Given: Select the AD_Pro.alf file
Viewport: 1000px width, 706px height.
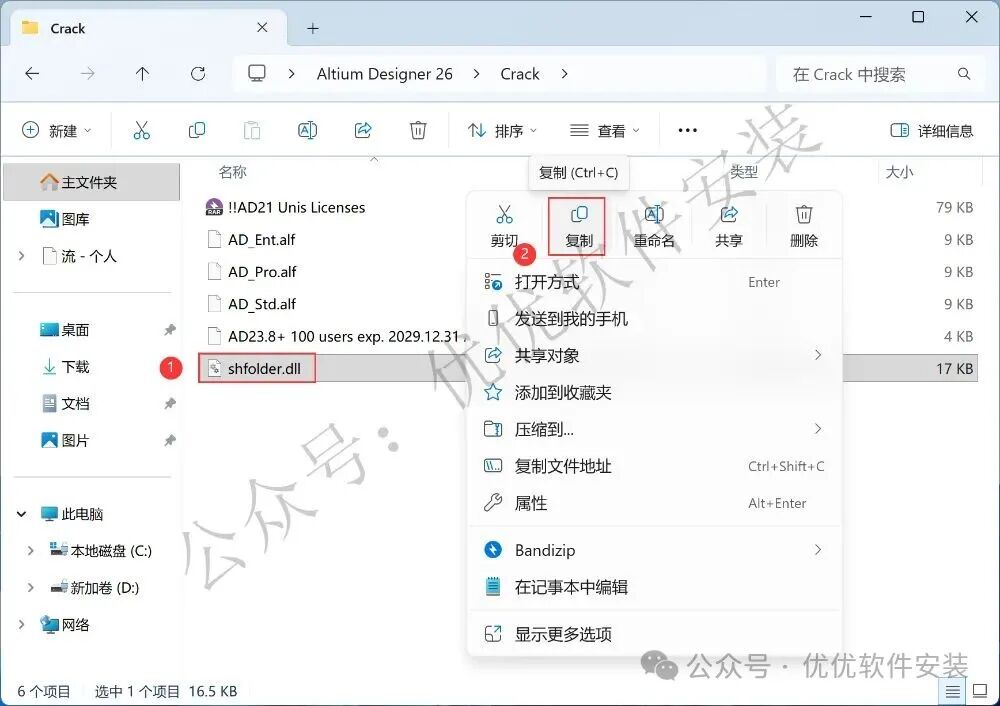Looking at the screenshot, I should (262, 272).
